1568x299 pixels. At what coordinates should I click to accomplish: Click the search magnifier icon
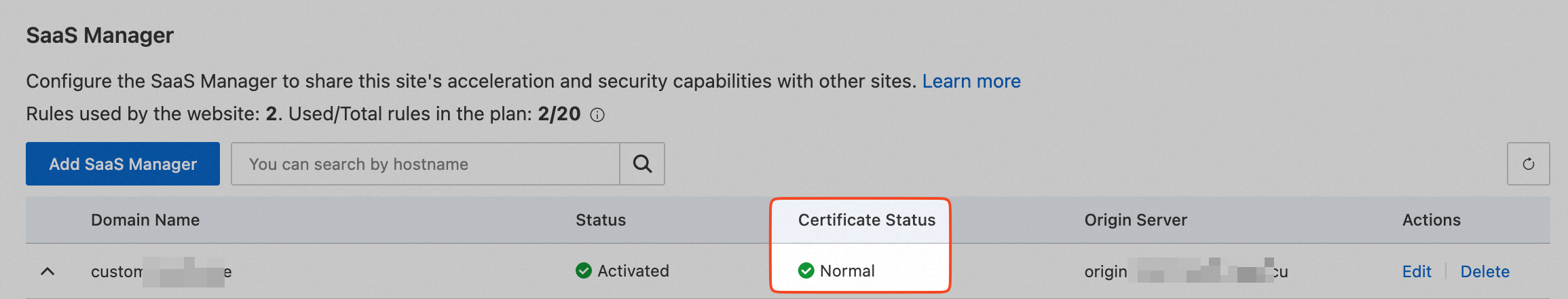(642, 164)
